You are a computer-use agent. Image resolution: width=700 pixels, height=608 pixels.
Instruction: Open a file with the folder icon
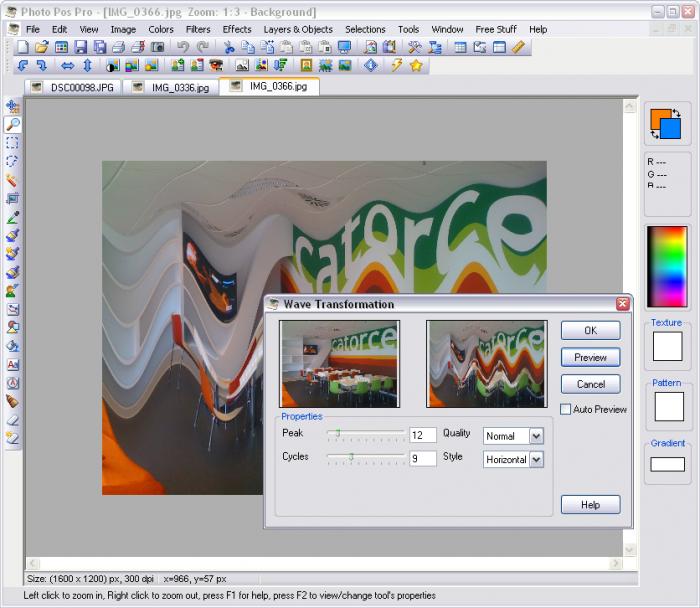click(42, 47)
